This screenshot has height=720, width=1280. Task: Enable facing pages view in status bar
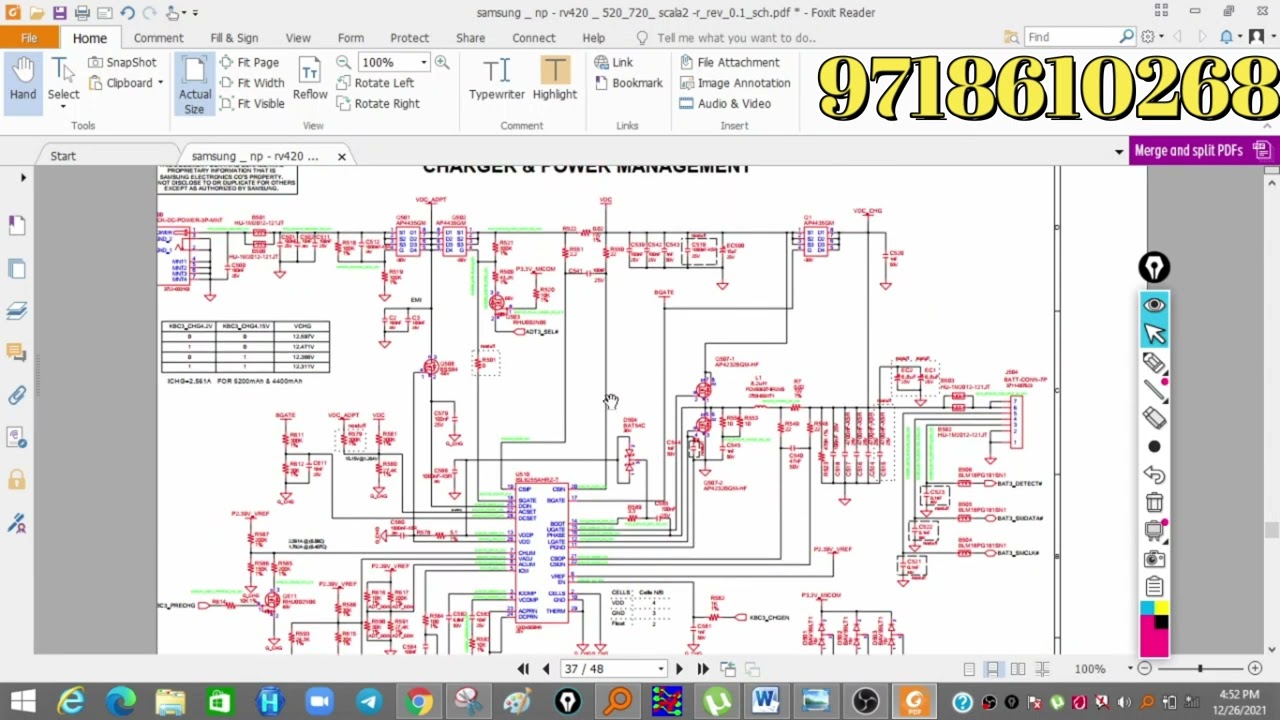1017,669
